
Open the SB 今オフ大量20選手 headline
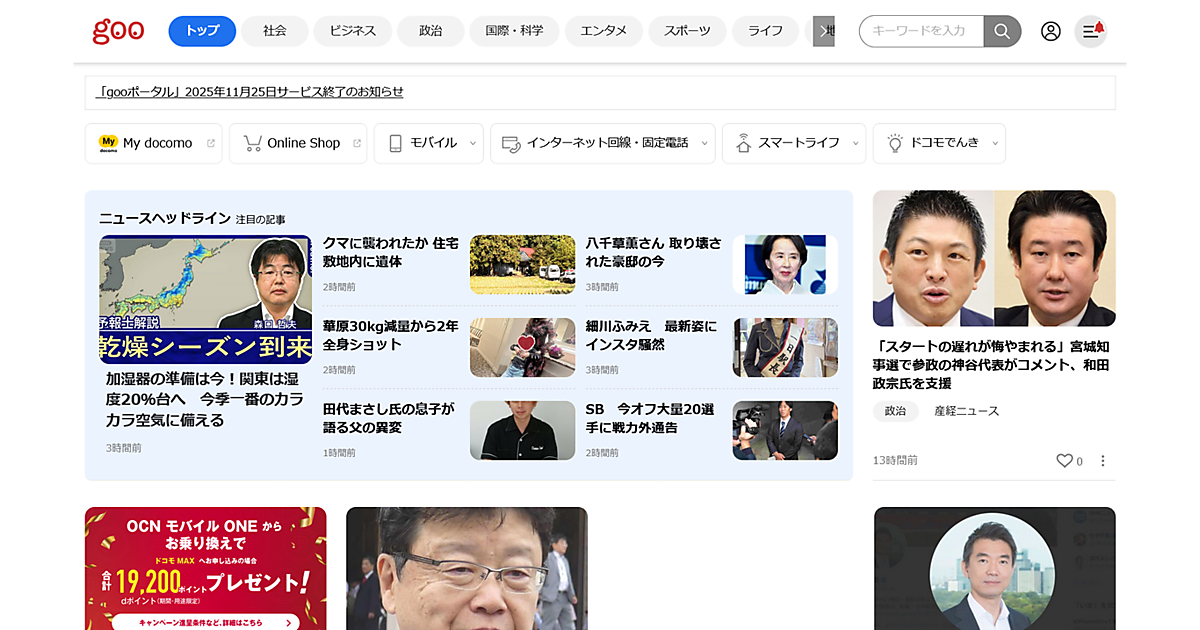coord(650,418)
